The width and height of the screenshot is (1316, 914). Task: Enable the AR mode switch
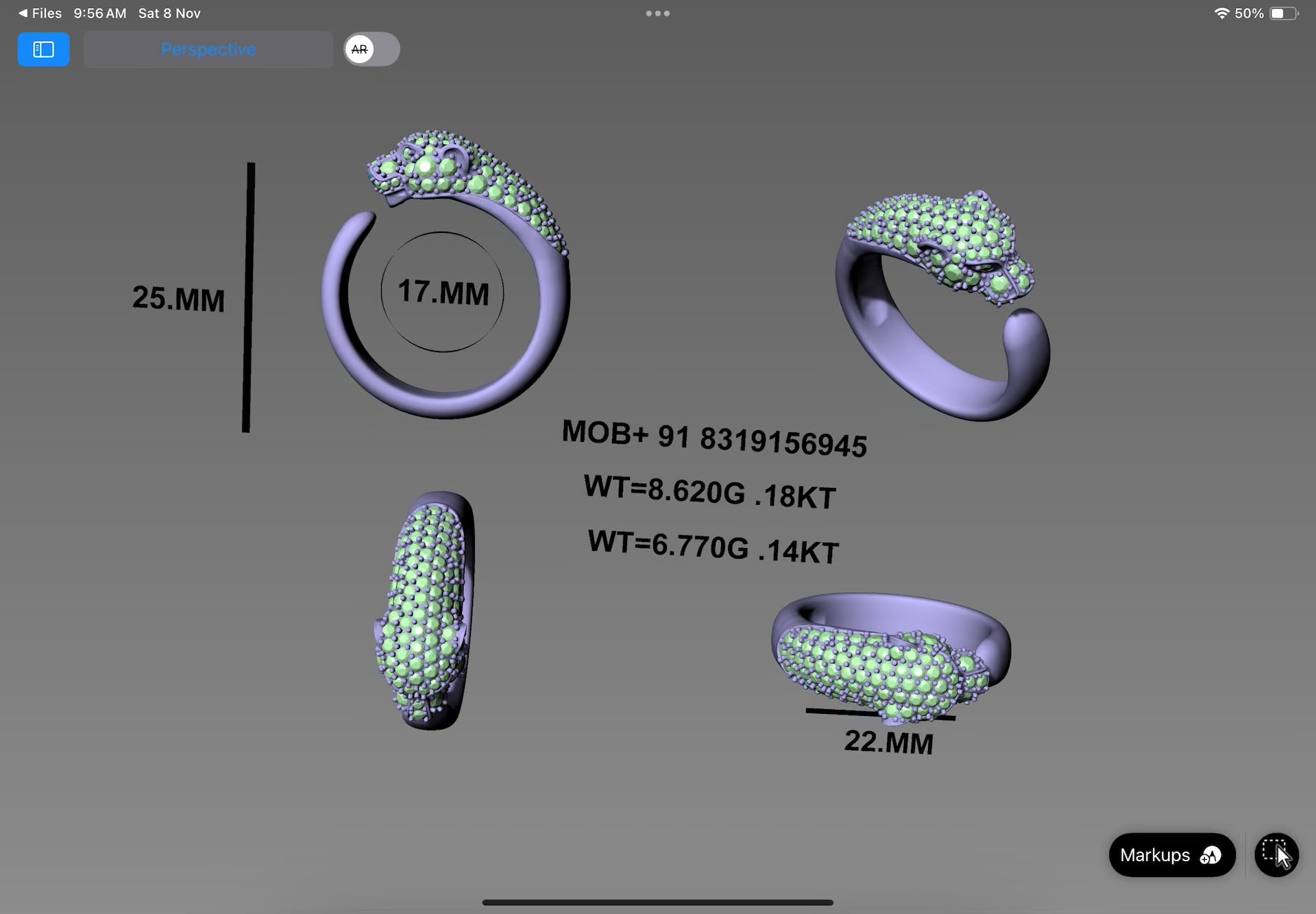coord(371,49)
